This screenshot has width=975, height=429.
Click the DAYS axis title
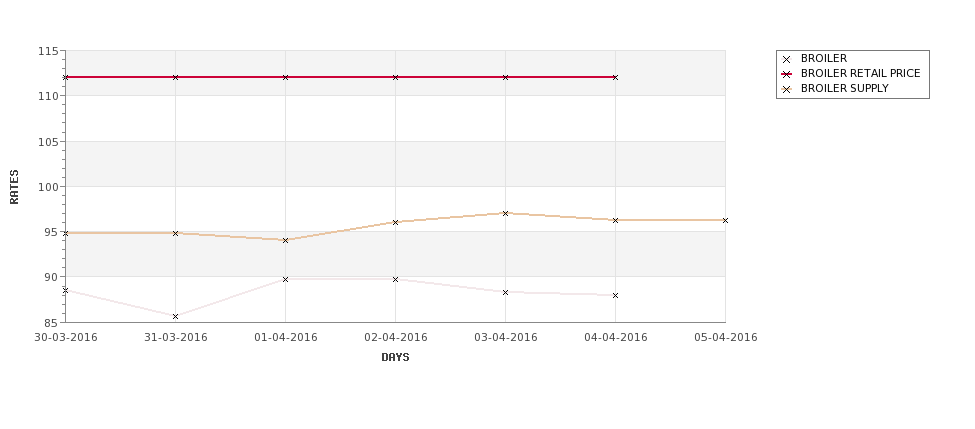point(395,358)
